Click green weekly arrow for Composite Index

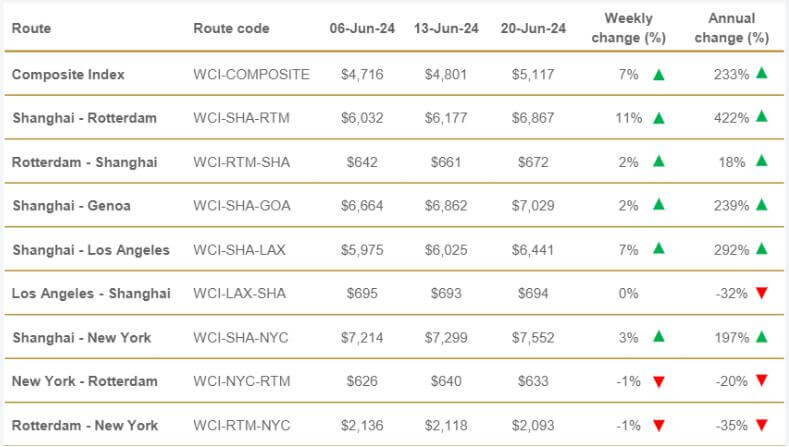click(658, 74)
